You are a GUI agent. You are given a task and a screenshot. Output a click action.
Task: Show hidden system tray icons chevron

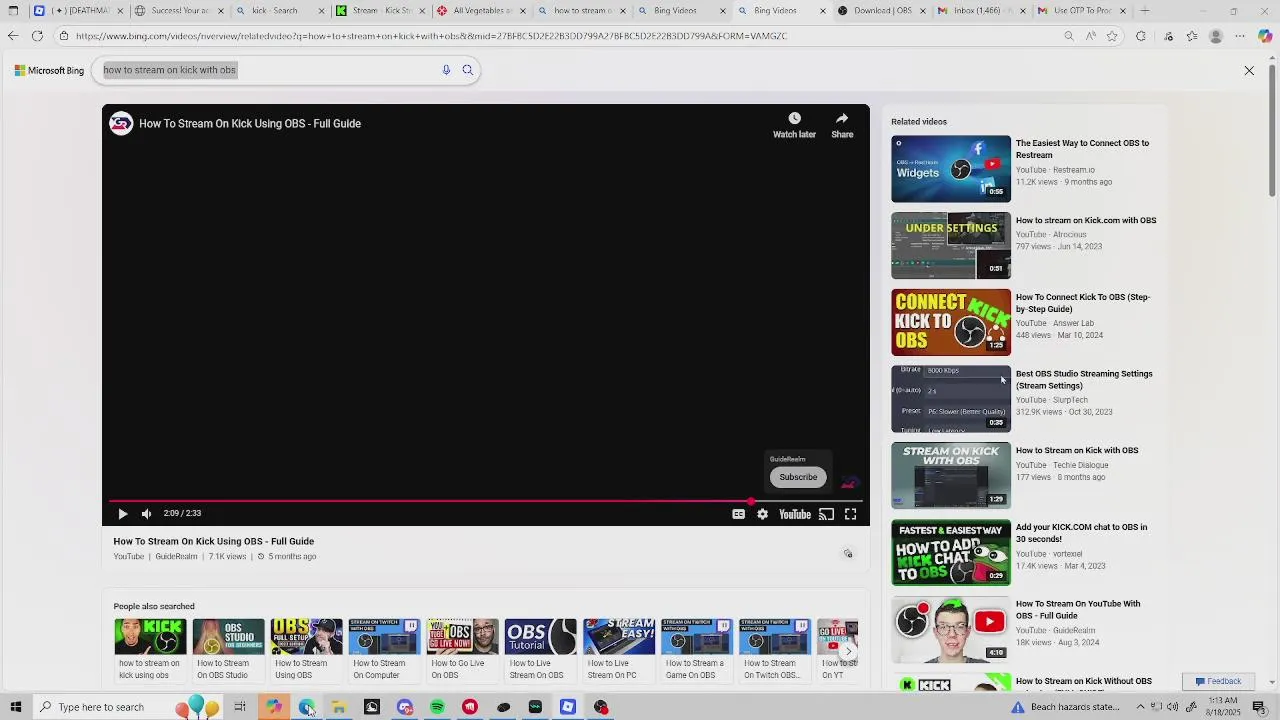[x=1140, y=707]
